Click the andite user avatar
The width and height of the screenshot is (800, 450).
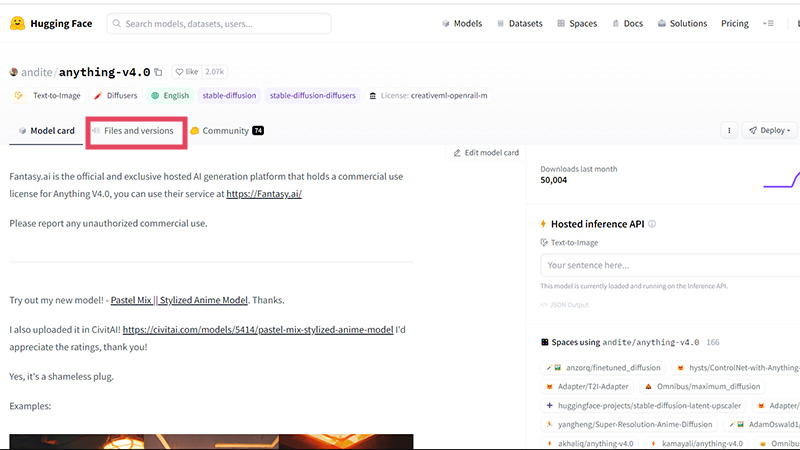pyautogui.click(x=14, y=72)
